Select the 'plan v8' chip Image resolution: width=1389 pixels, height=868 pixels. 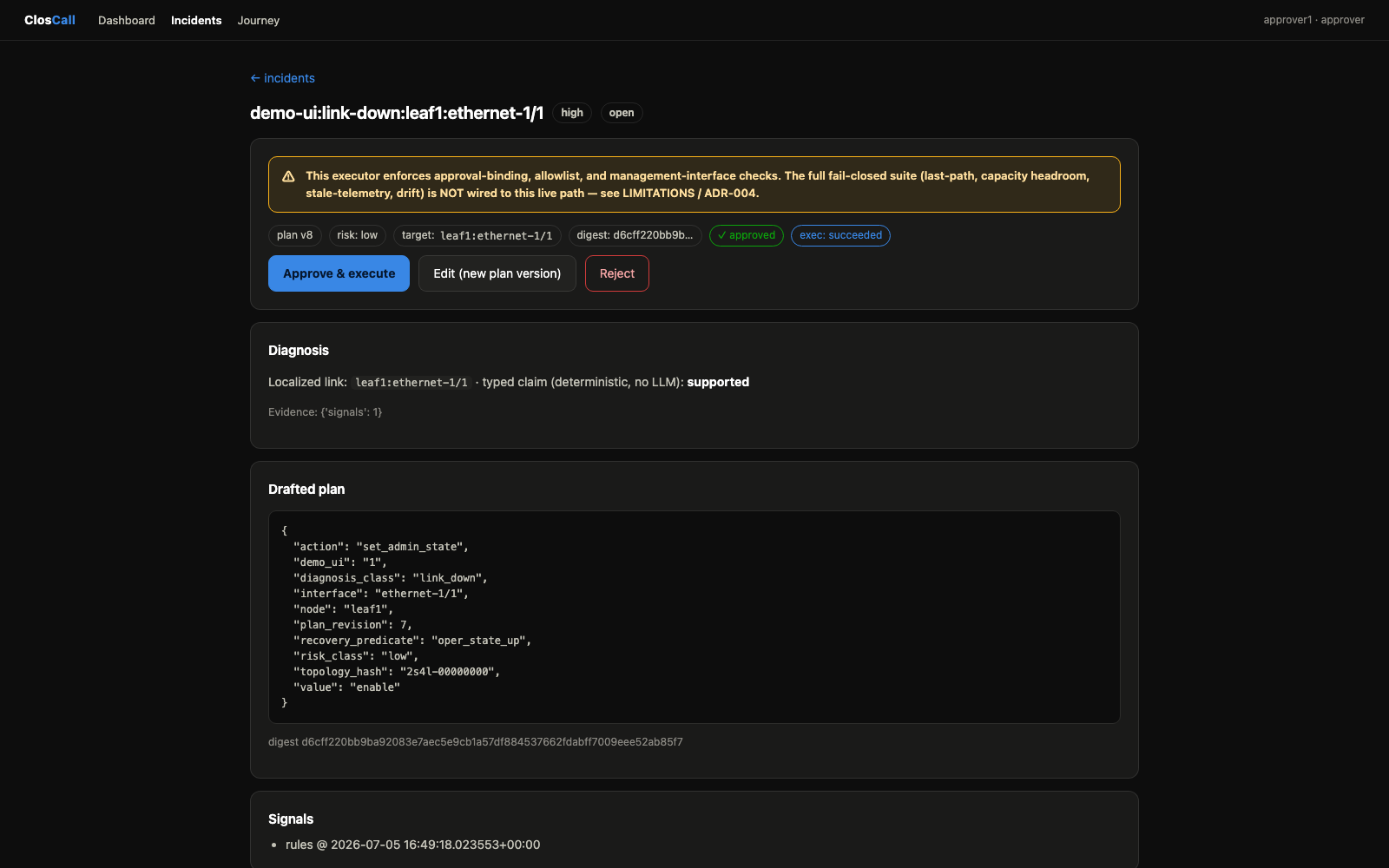pyautogui.click(x=295, y=235)
